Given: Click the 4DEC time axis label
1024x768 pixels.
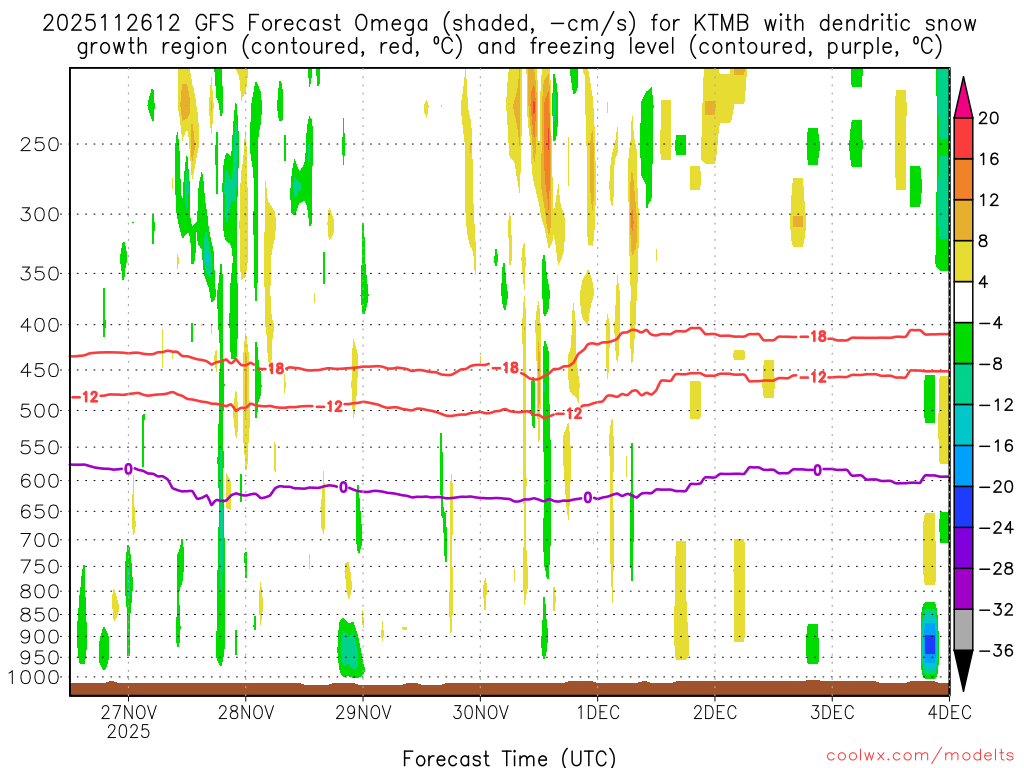Looking at the screenshot, I should (x=949, y=712).
